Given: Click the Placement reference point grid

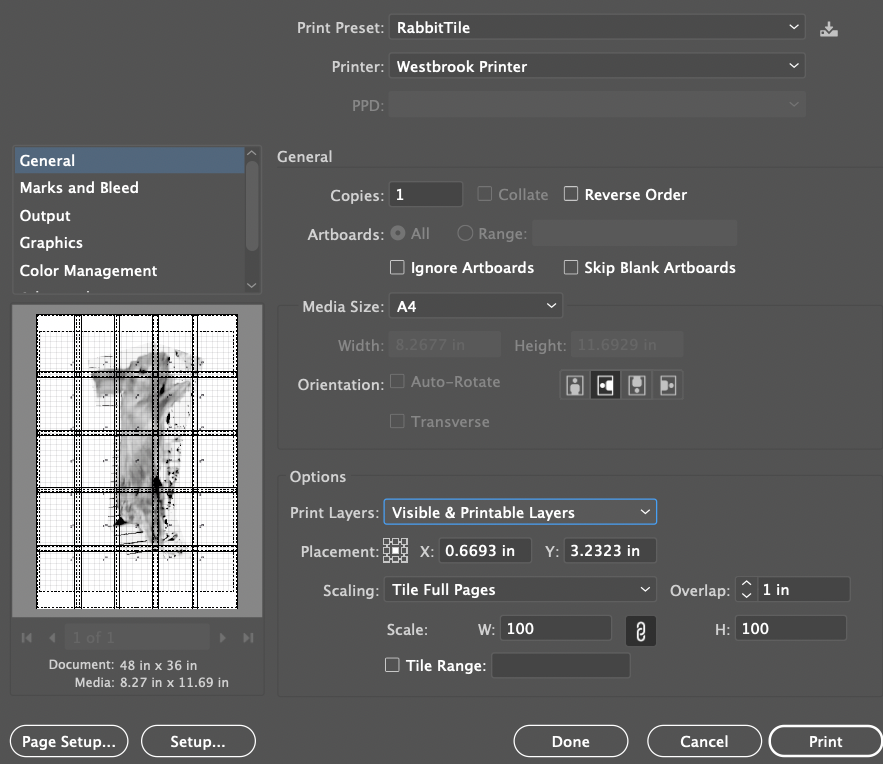Looking at the screenshot, I should (395, 551).
